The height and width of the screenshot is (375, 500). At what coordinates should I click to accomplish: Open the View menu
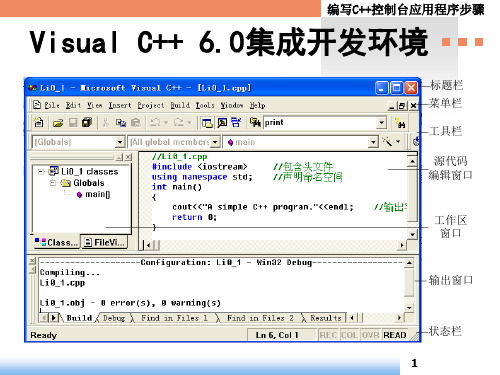pos(95,105)
